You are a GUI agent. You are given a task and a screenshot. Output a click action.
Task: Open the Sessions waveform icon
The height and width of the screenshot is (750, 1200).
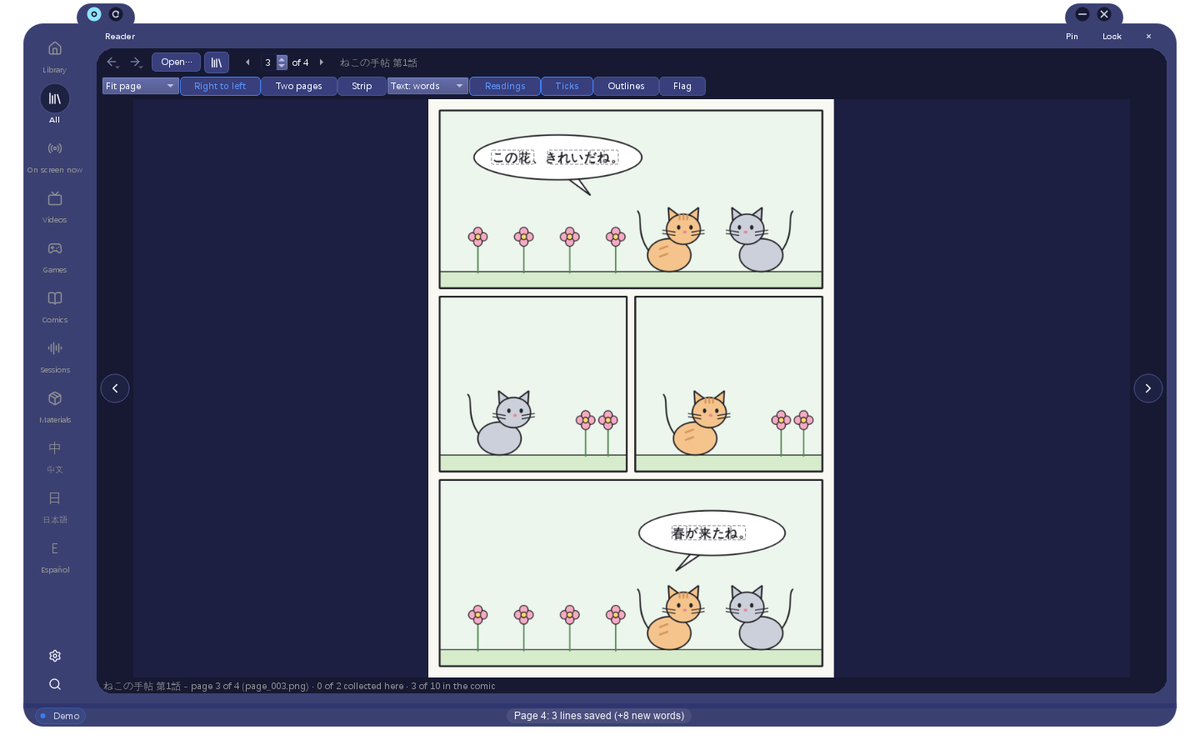(x=55, y=348)
